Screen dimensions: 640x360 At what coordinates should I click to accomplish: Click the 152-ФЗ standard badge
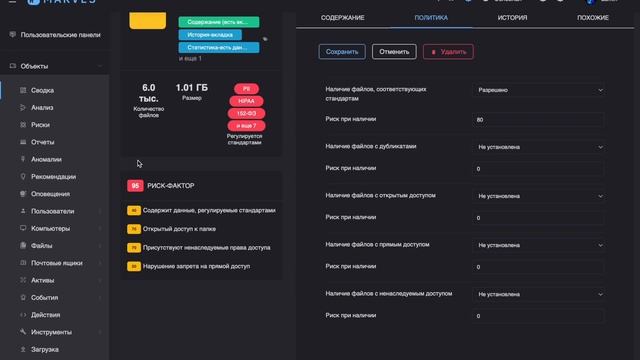247,113
